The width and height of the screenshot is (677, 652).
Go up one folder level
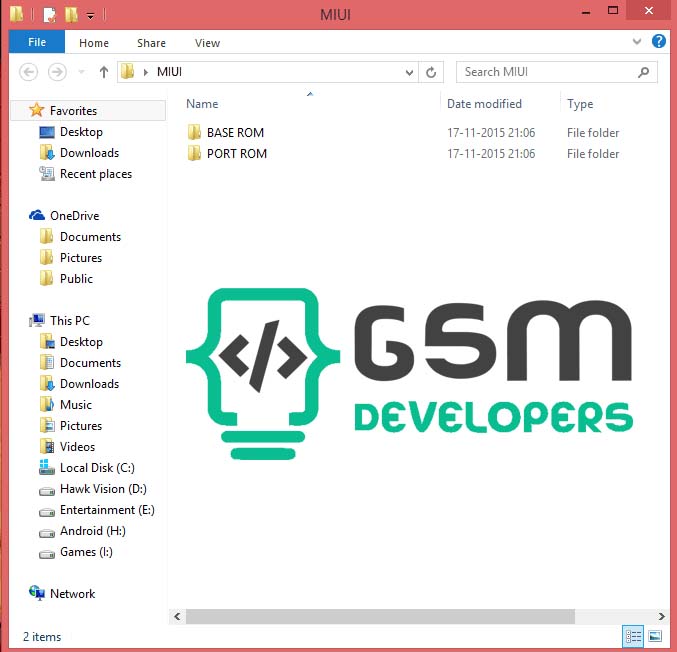point(104,72)
